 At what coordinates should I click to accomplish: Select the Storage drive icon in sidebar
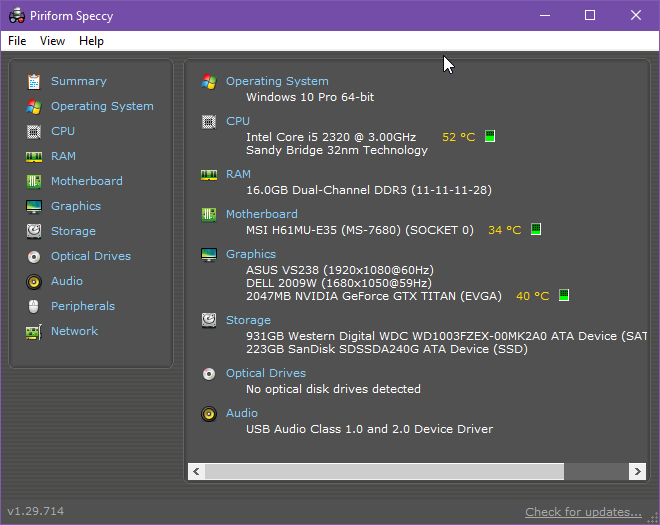click(x=34, y=231)
